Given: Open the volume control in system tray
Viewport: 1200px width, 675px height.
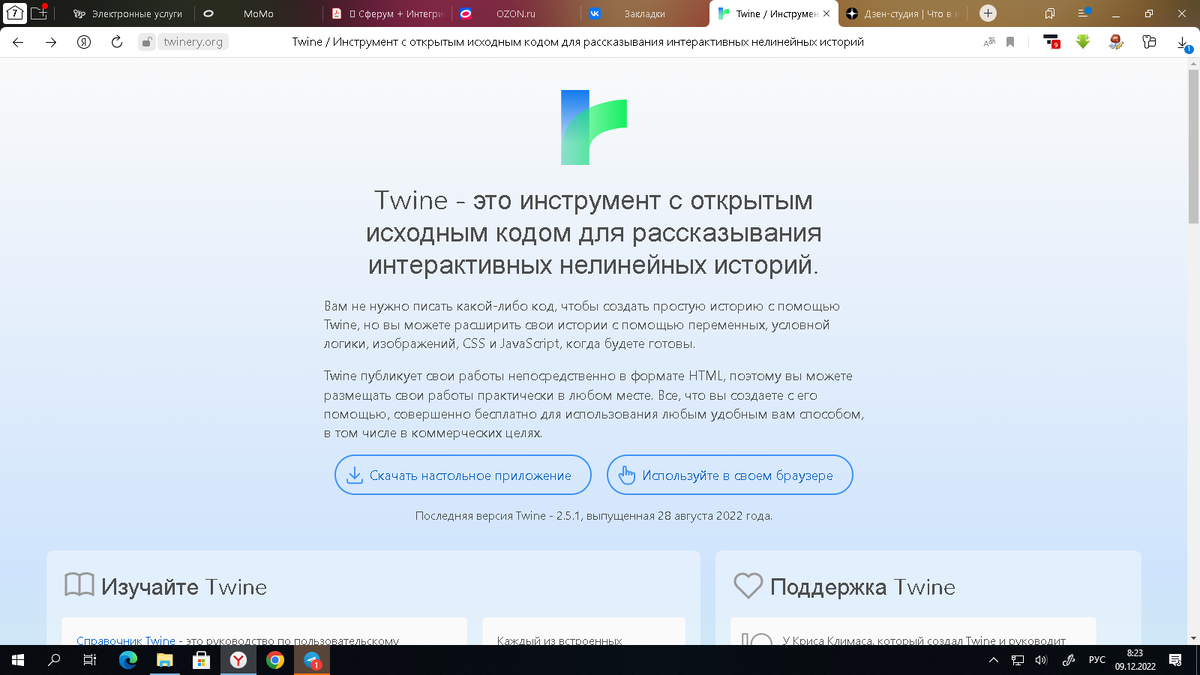Looking at the screenshot, I should click(x=1041, y=660).
